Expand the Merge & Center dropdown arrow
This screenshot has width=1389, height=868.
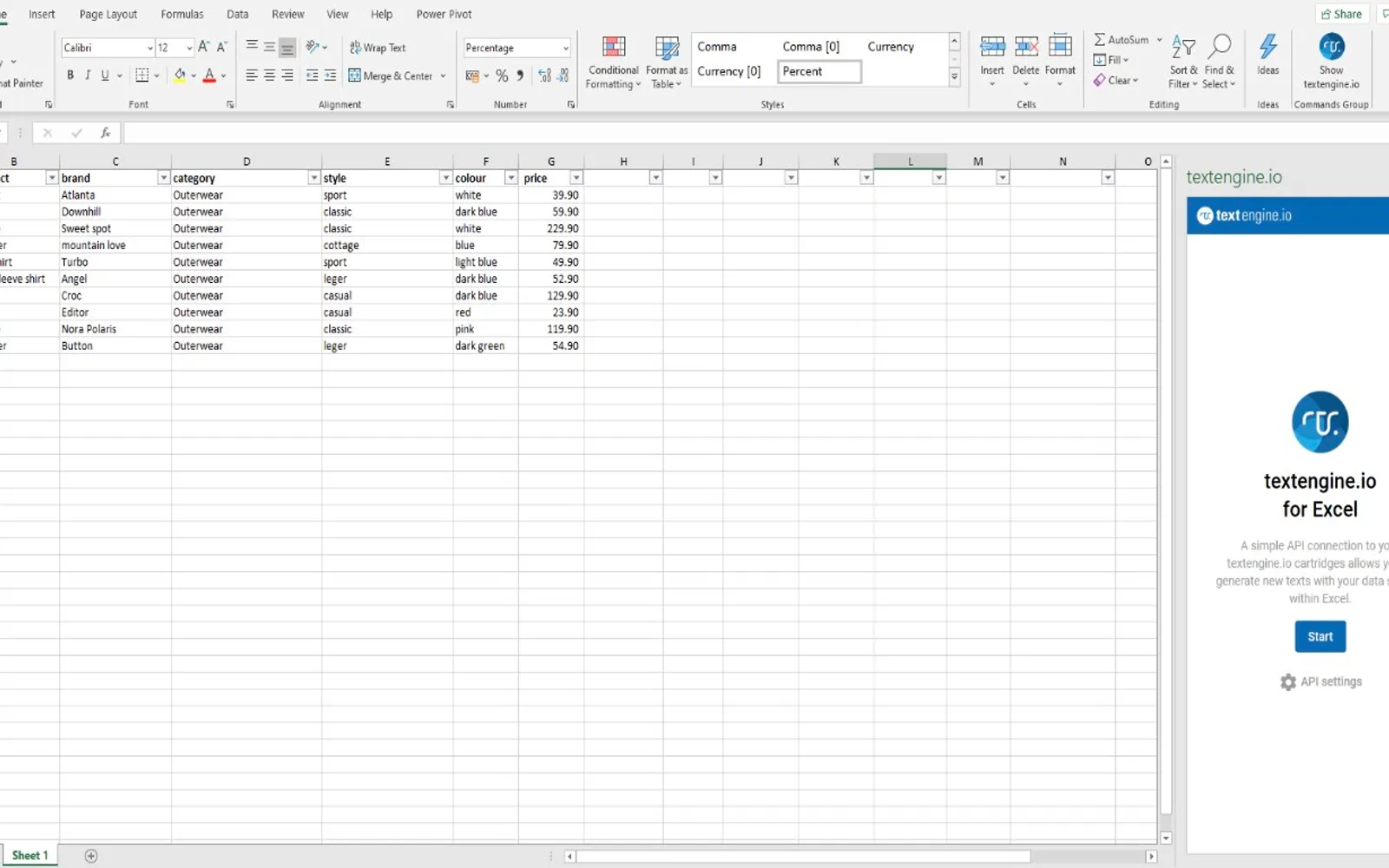point(443,76)
